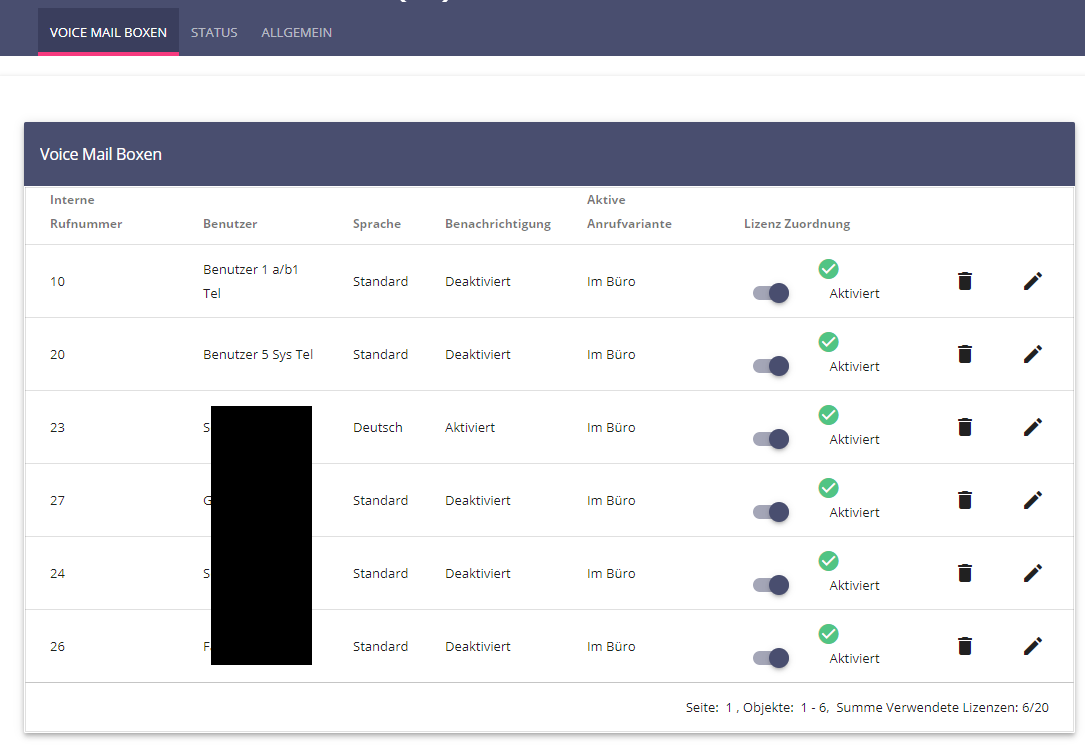Image resolution: width=1085 pixels, height=750 pixels.
Task: Toggle license assignment for extension 23
Action: (771, 439)
